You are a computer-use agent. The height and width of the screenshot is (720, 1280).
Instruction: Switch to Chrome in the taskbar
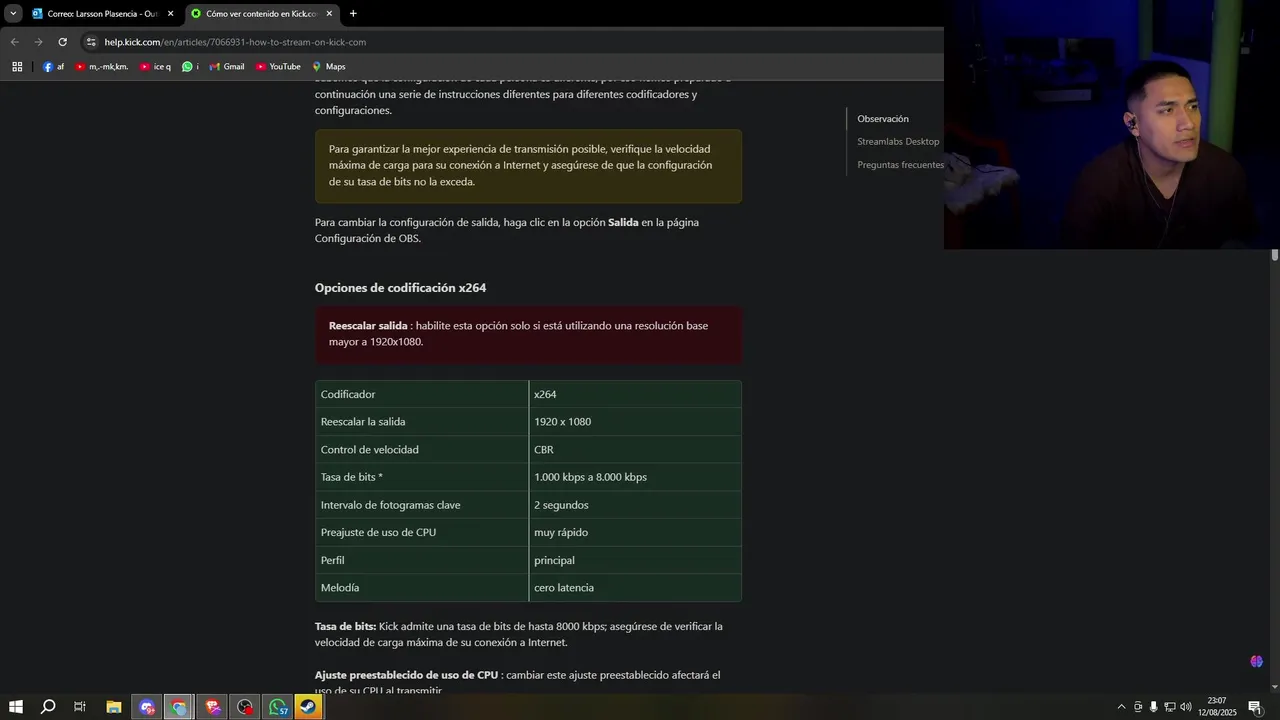tap(179, 707)
